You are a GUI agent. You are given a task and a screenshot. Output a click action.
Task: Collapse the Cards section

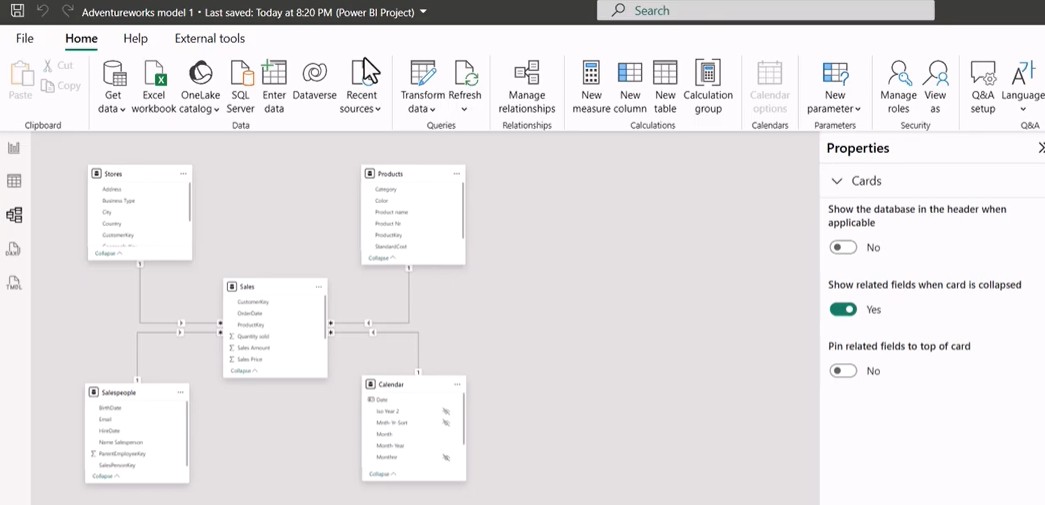[x=837, y=181]
